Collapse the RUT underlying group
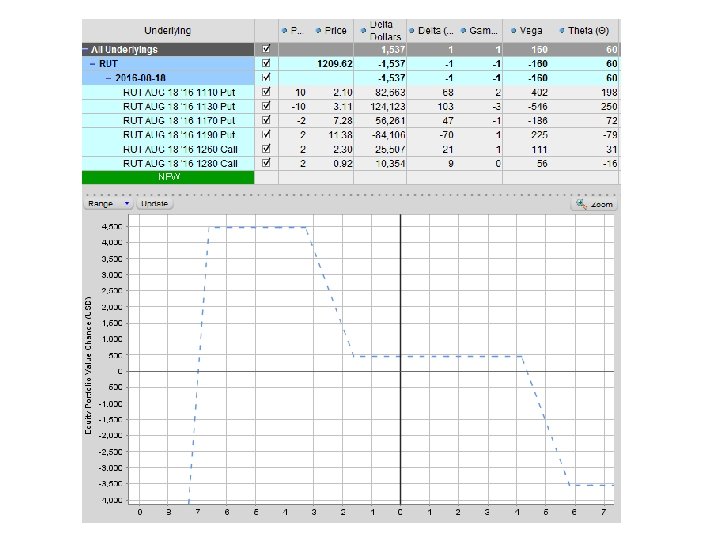The image size is (720, 540). coord(93,63)
